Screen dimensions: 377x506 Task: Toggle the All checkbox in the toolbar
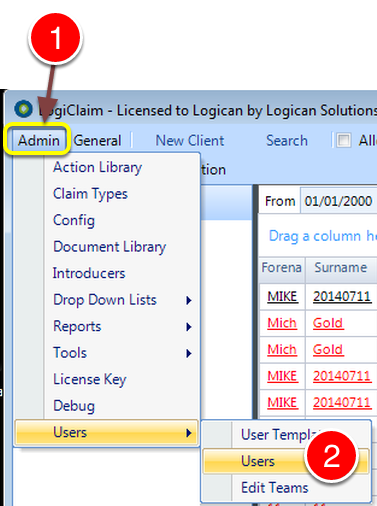coord(343,140)
